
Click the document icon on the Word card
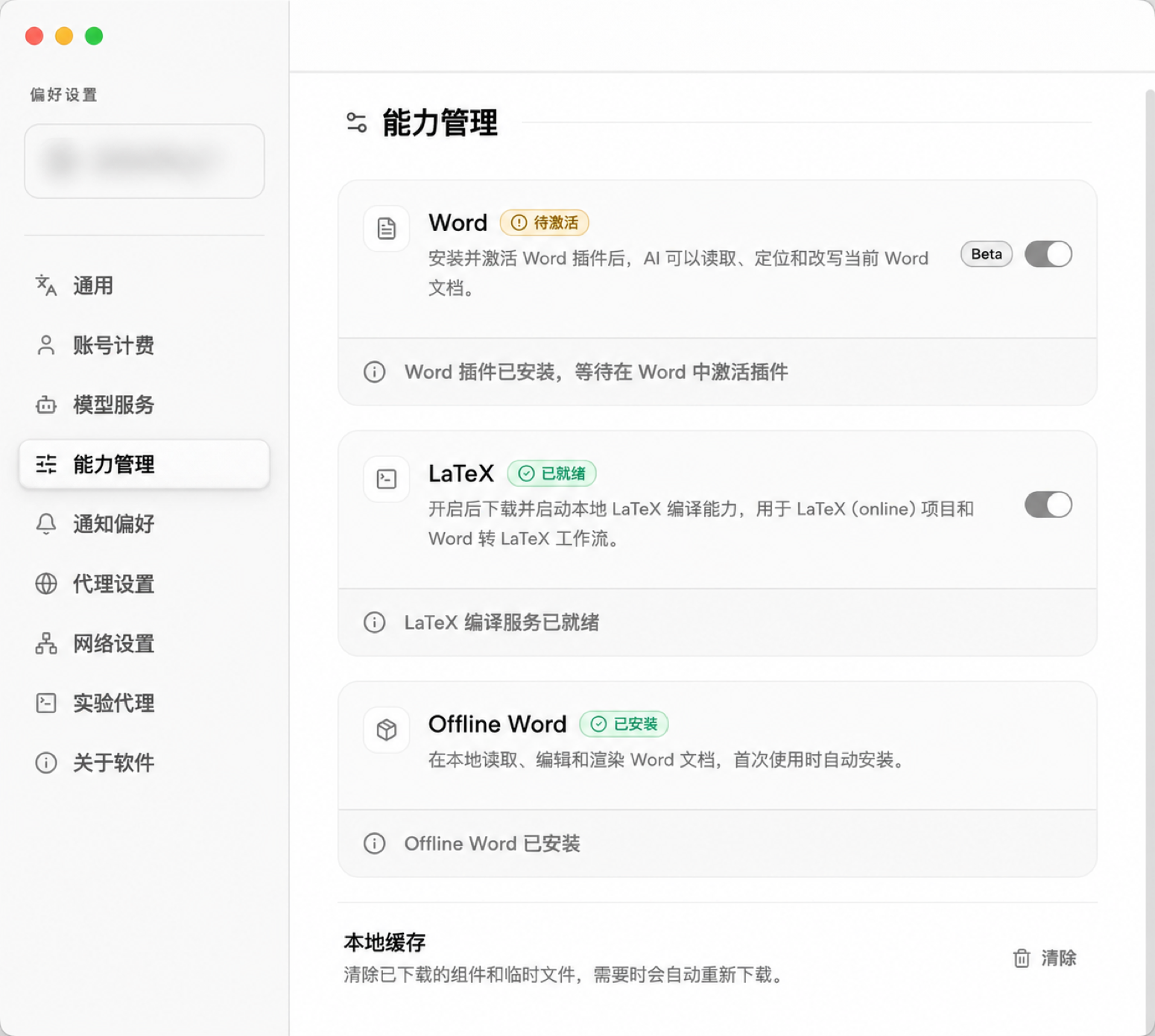[386, 228]
